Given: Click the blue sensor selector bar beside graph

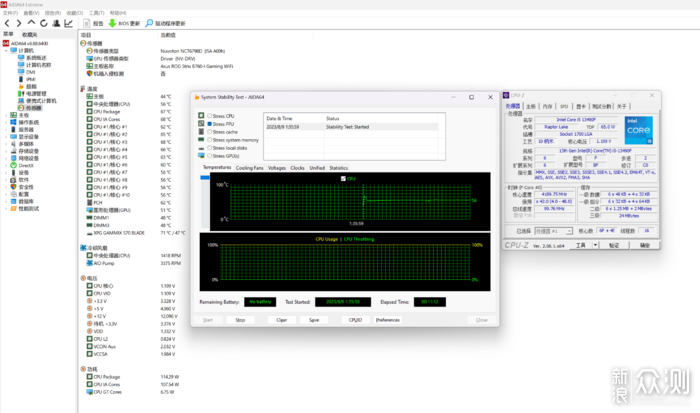Looking at the screenshot, I should [205, 177].
